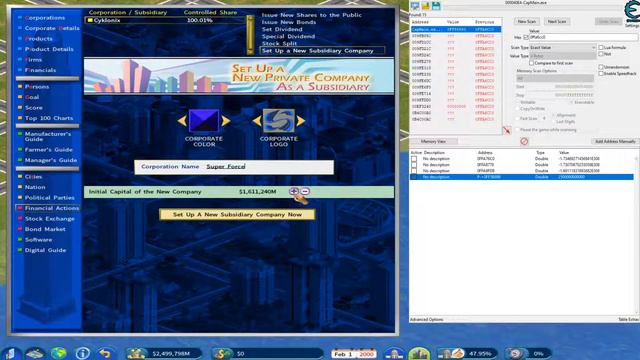Click the cash icon beside $2,499,798M
The image size is (640, 360).
[x=137, y=353]
